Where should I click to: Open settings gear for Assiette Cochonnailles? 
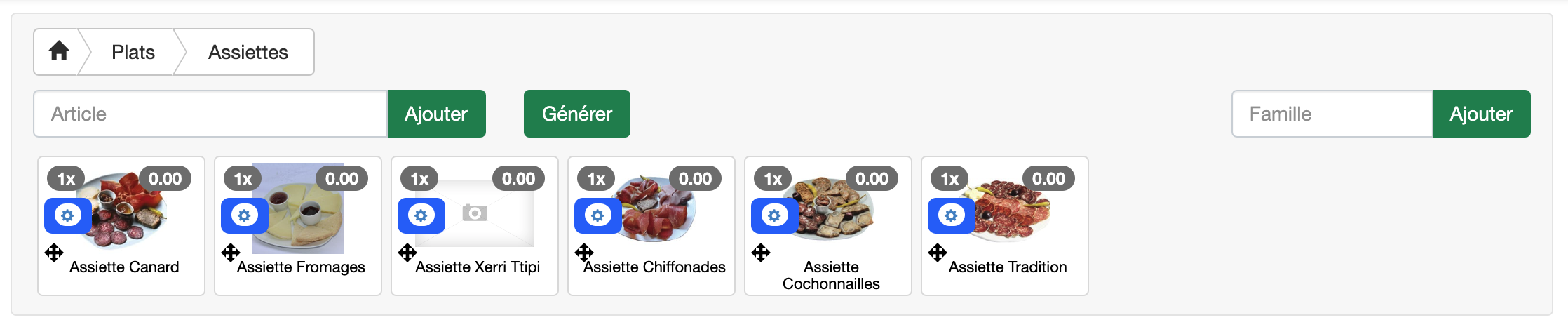click(x=774, y=215)
